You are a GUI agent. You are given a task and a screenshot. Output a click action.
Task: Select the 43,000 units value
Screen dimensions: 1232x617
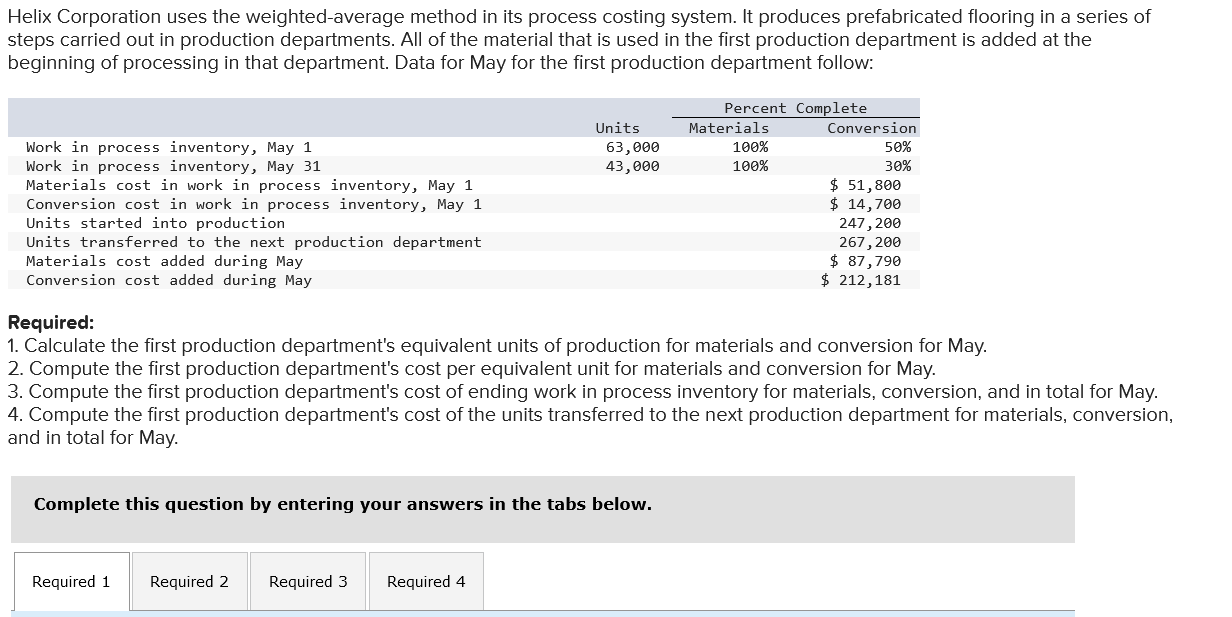click(632, 166)
